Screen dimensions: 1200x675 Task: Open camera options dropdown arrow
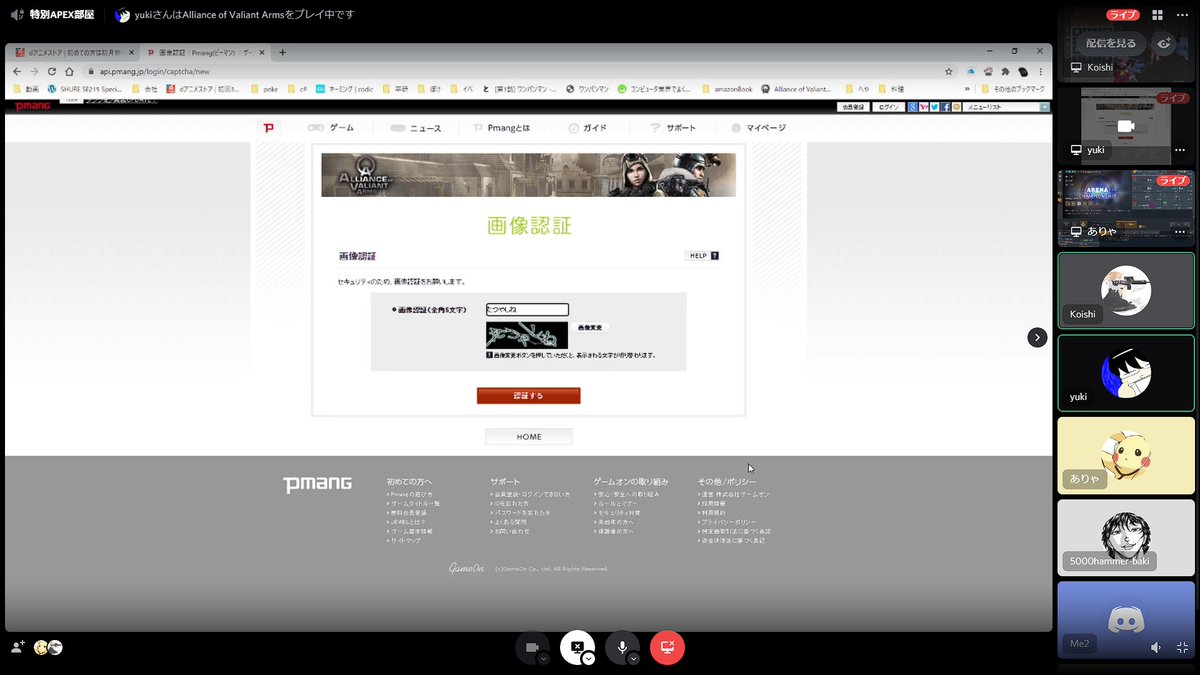[543, 659]
